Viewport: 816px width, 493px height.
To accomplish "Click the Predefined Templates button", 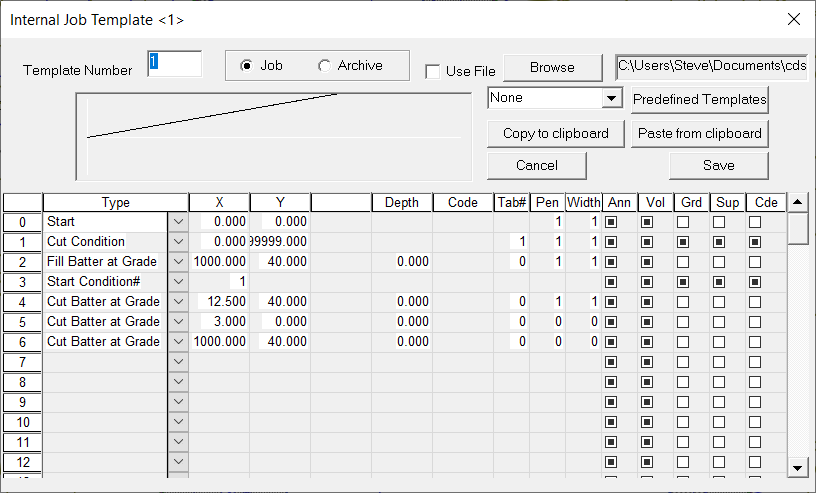I will coord(699,100).
